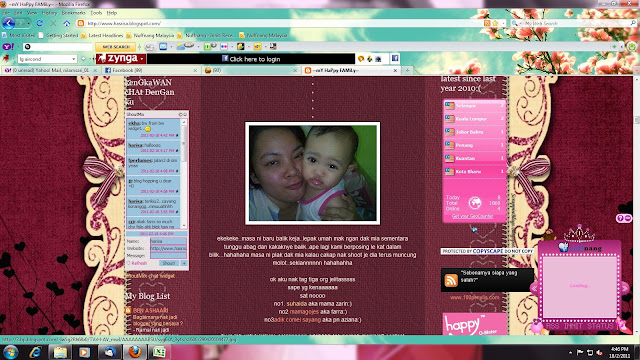Go to the Firefox home page icon

pyautogui.click(x=67, y=23)
